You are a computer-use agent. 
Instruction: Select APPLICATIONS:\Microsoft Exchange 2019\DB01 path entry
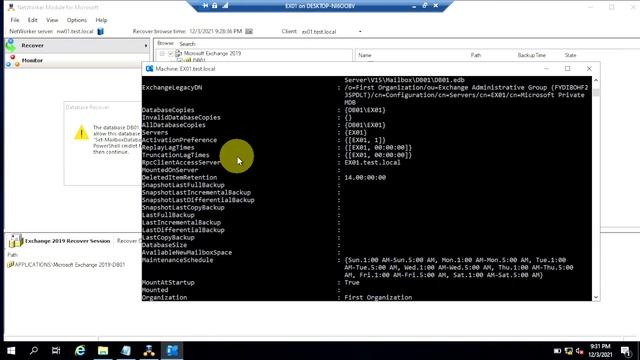coord(70,265)
